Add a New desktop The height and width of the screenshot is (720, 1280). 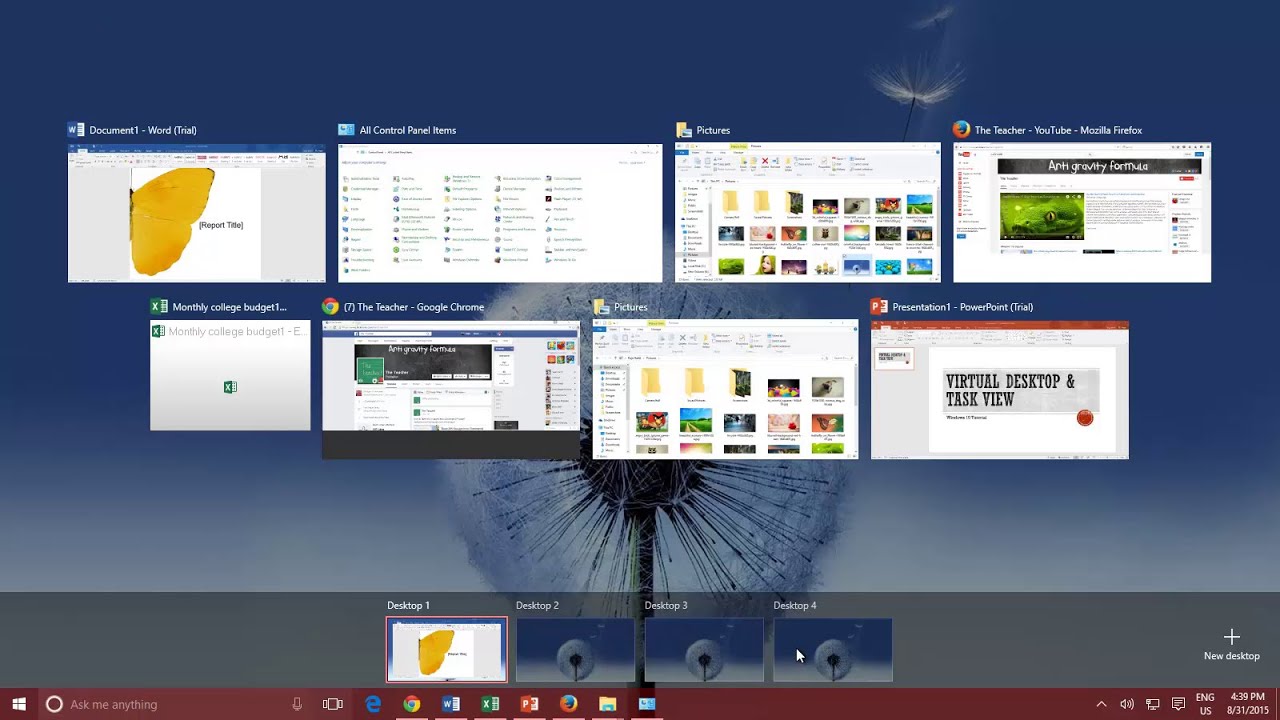(x=1231, y=644)
